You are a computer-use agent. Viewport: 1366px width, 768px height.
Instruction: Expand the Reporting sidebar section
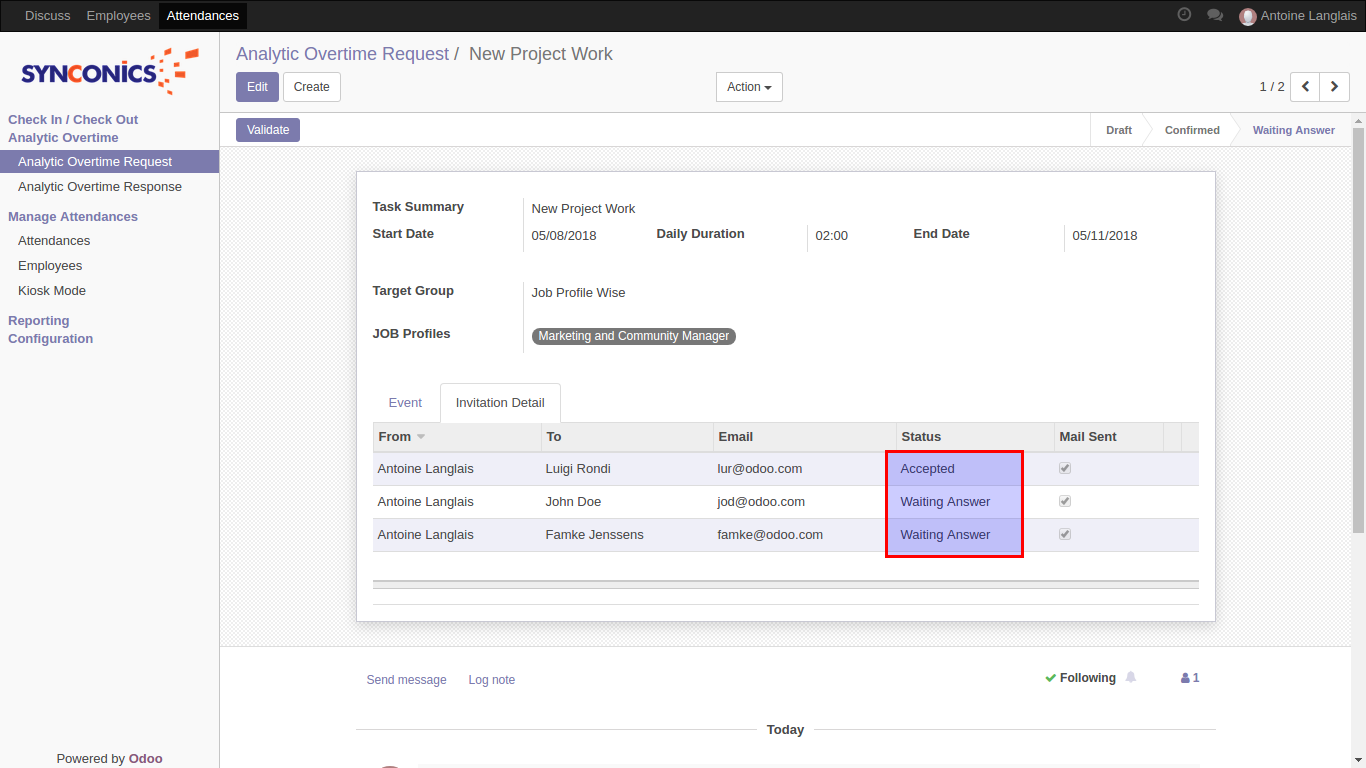click(x=39, y=321)
